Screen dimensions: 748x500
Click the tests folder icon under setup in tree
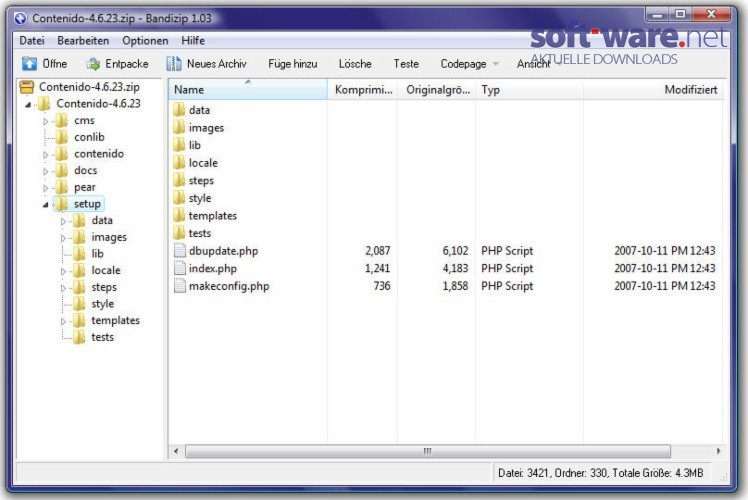pyautogui.click(x=79, y=337)
